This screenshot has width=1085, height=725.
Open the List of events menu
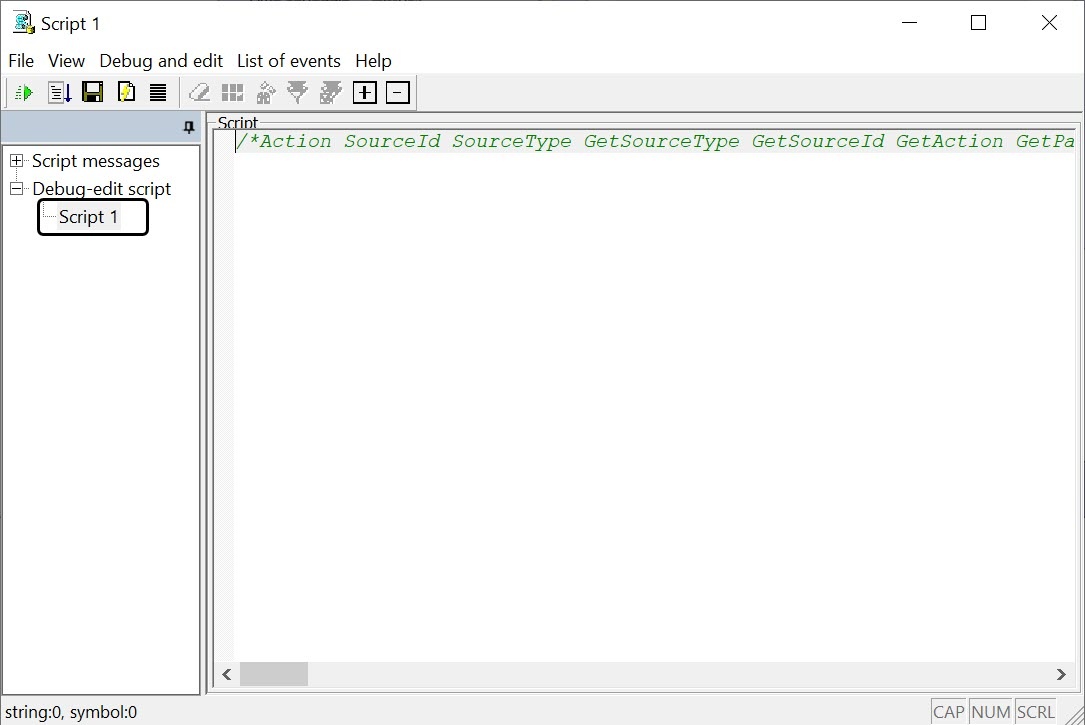click(288, 61)
